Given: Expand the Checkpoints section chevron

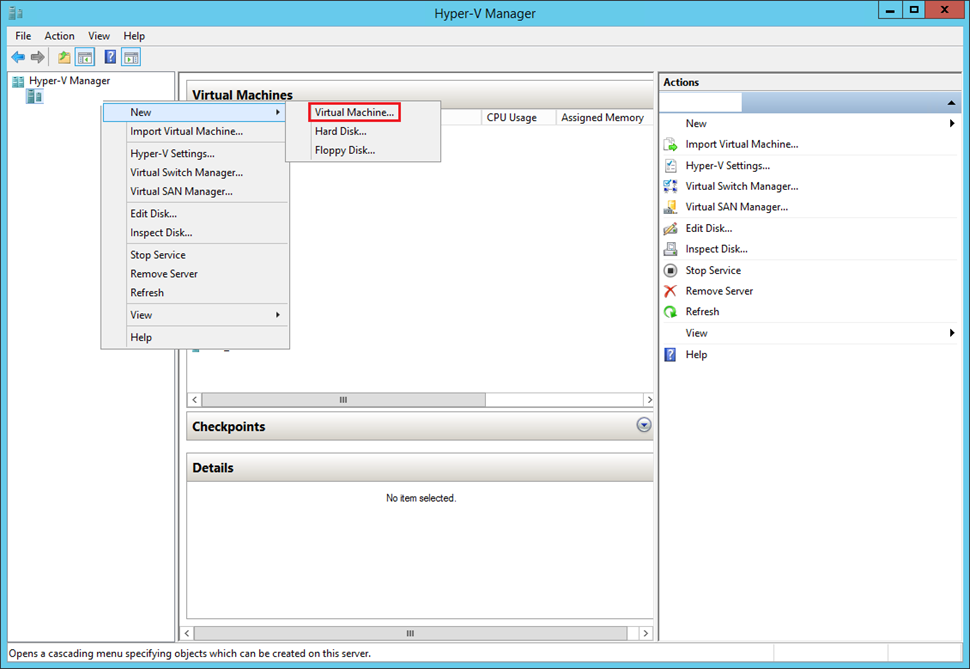Looking at the screenshot, I should (644, 425).
